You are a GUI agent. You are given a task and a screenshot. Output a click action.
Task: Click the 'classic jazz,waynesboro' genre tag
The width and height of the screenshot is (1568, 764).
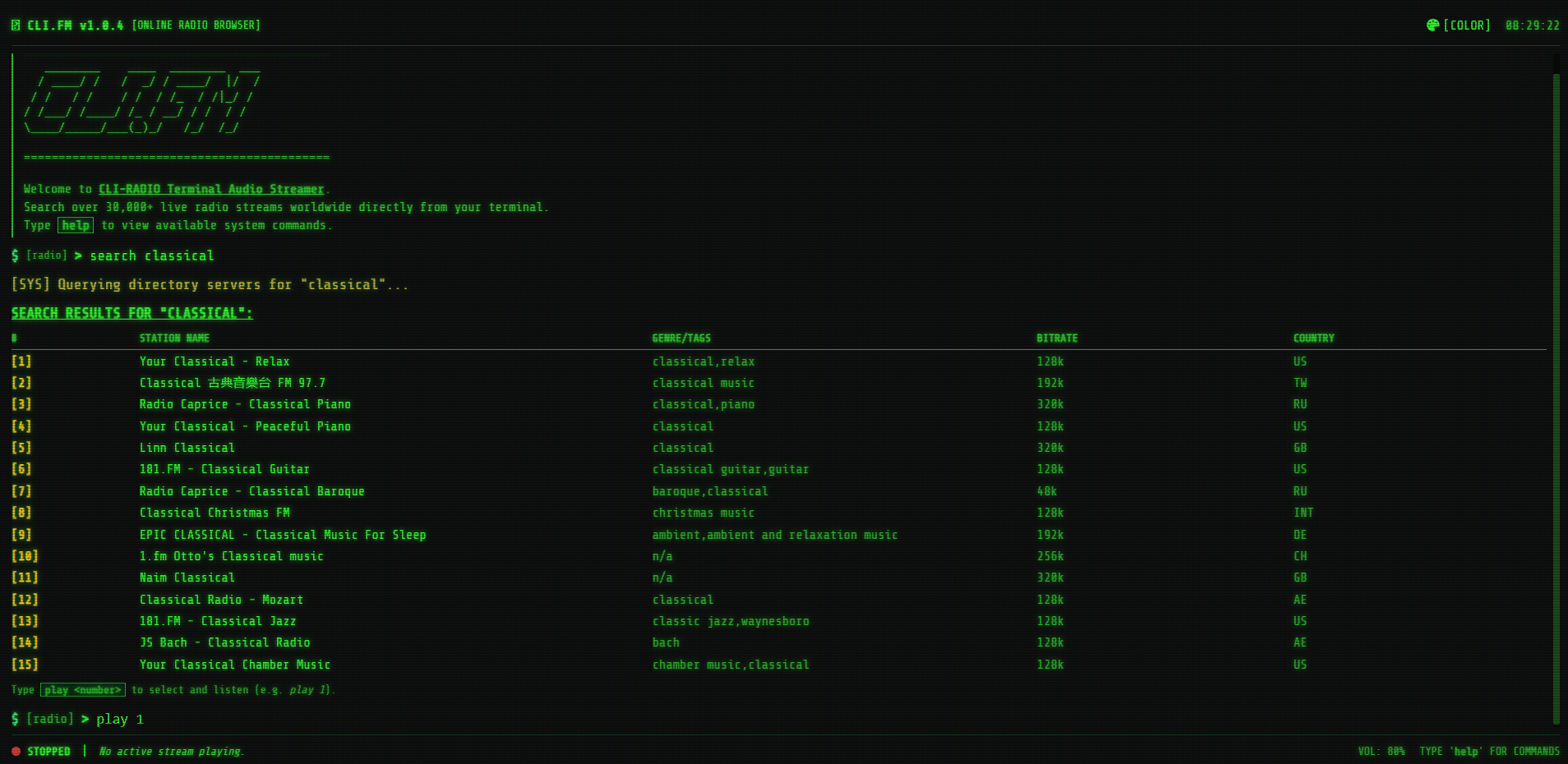tap(731, 621)
